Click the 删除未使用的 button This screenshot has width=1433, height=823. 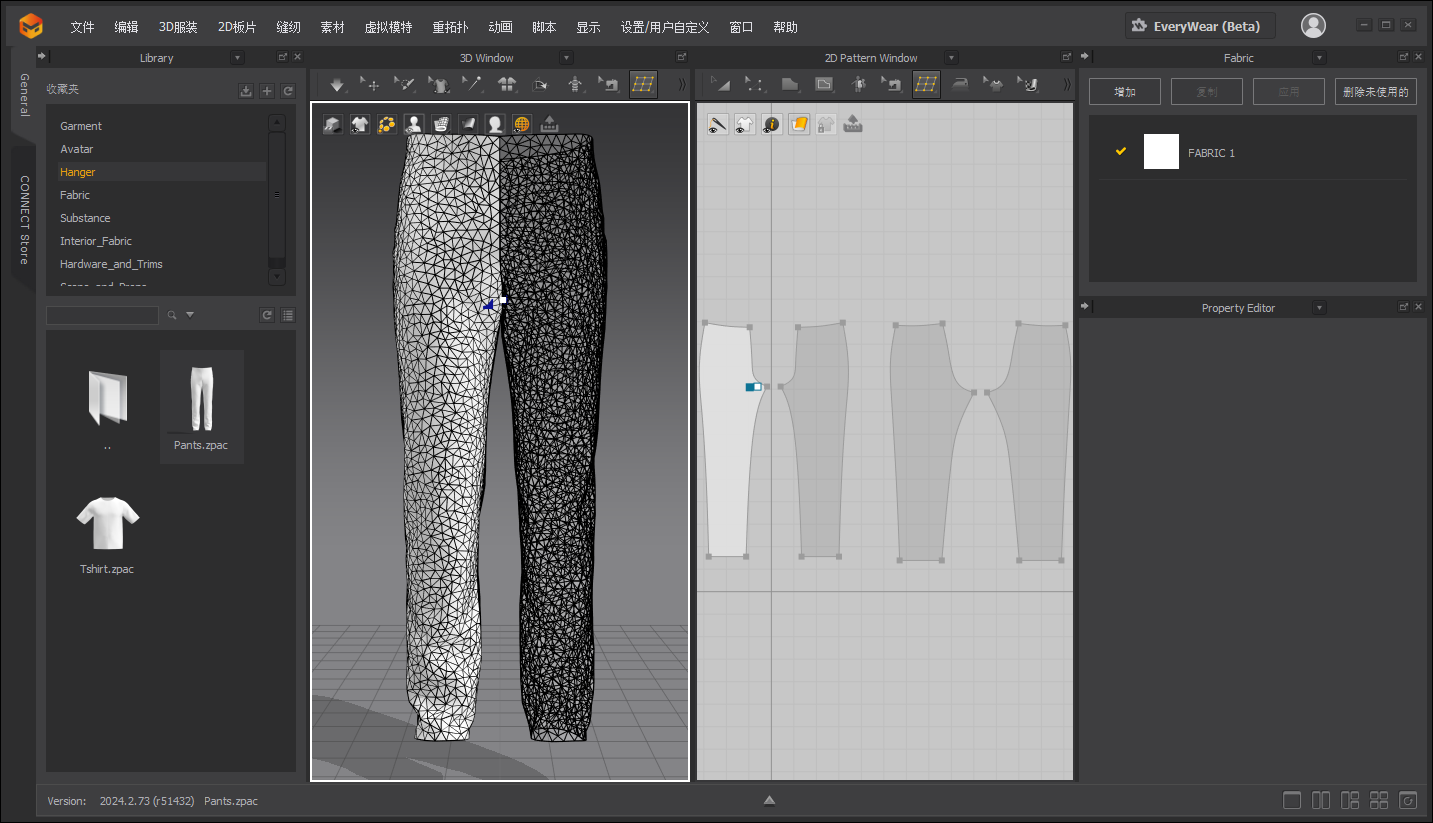tap(1376, 92)
